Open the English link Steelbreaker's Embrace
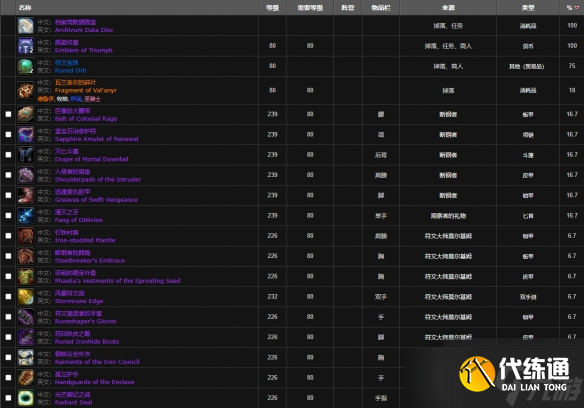 click(90, 260)
